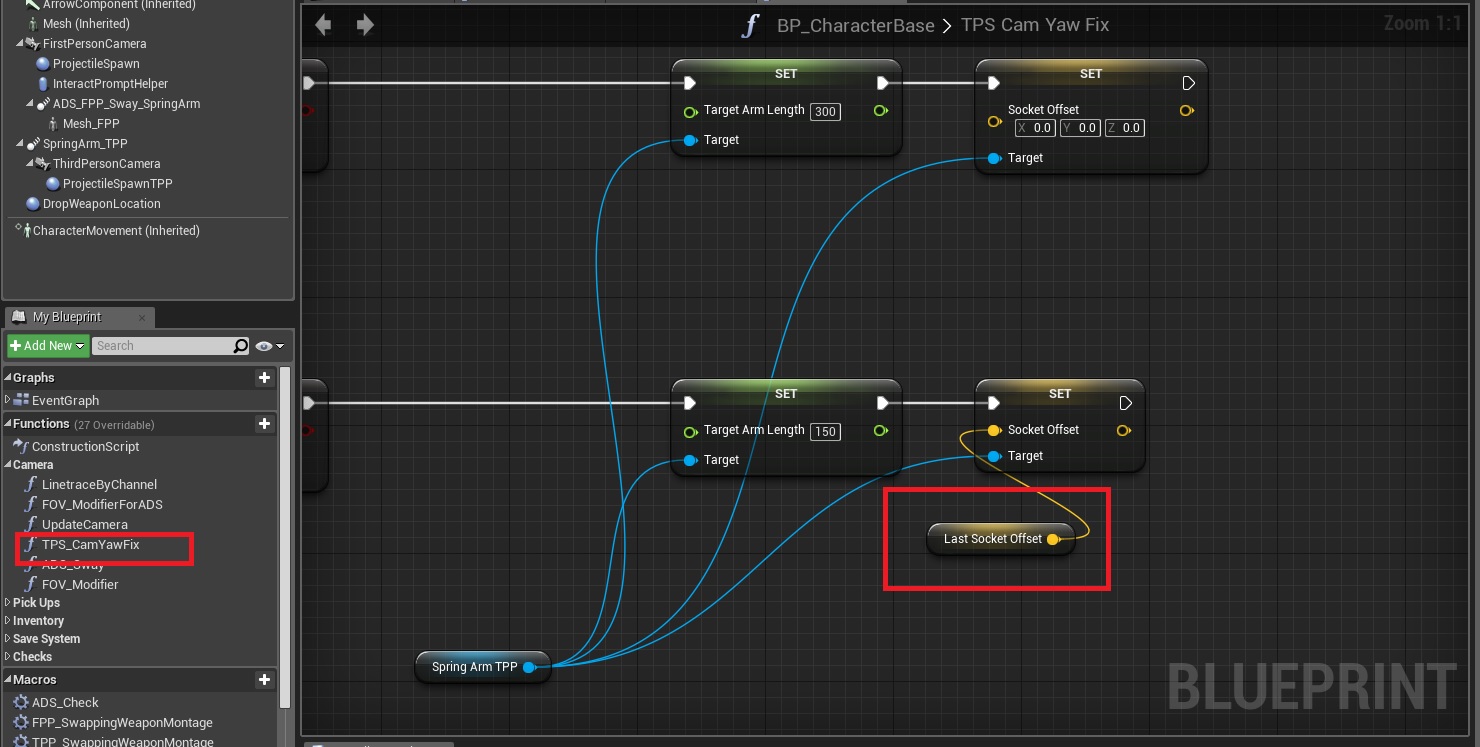Open the Add New dropdown

click(47, 346)
